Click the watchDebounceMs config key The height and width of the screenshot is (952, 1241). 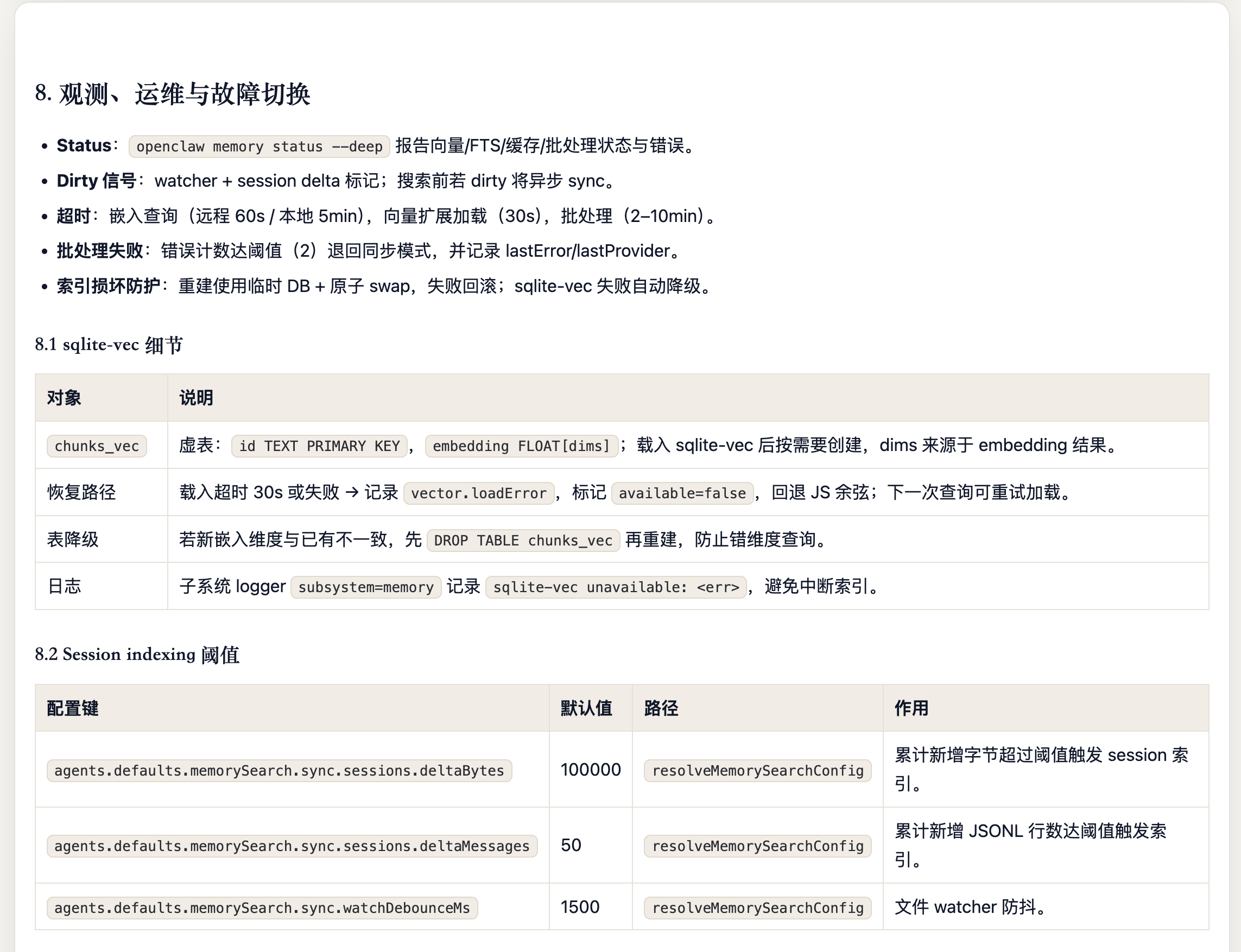click(x=262, y=908)
